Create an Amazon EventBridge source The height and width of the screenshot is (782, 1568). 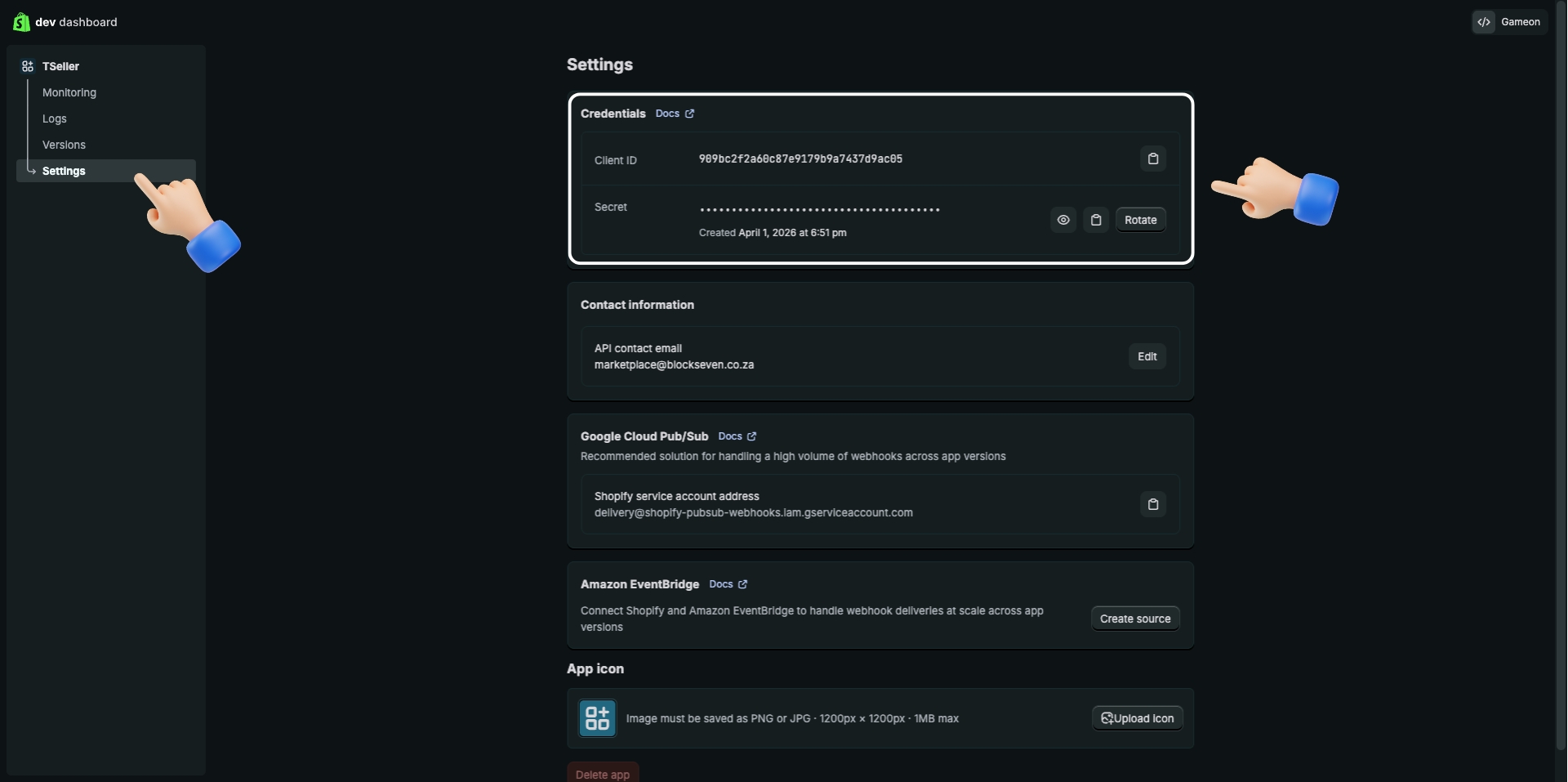tap(1135, 619)
